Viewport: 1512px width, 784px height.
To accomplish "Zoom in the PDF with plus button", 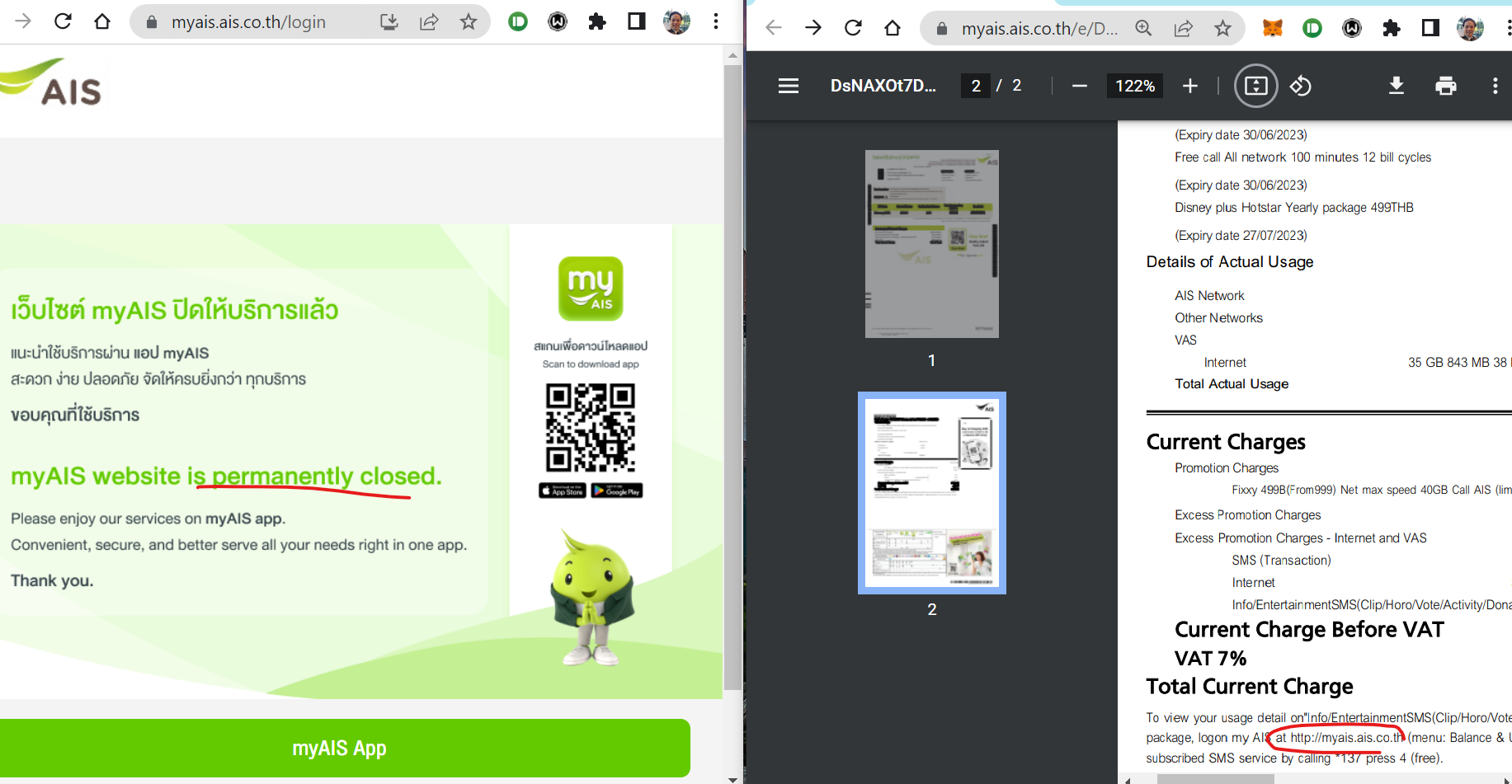I will point(1189,86).
